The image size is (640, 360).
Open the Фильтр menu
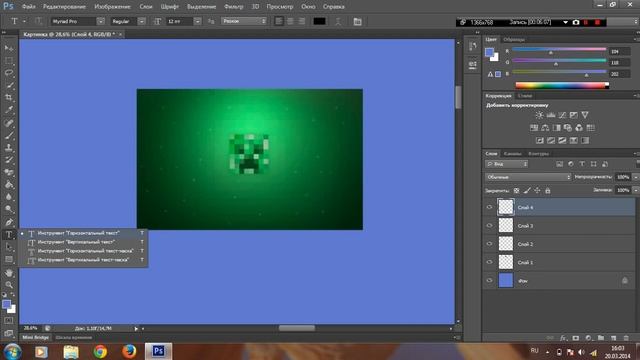click(x=233, y=7)
